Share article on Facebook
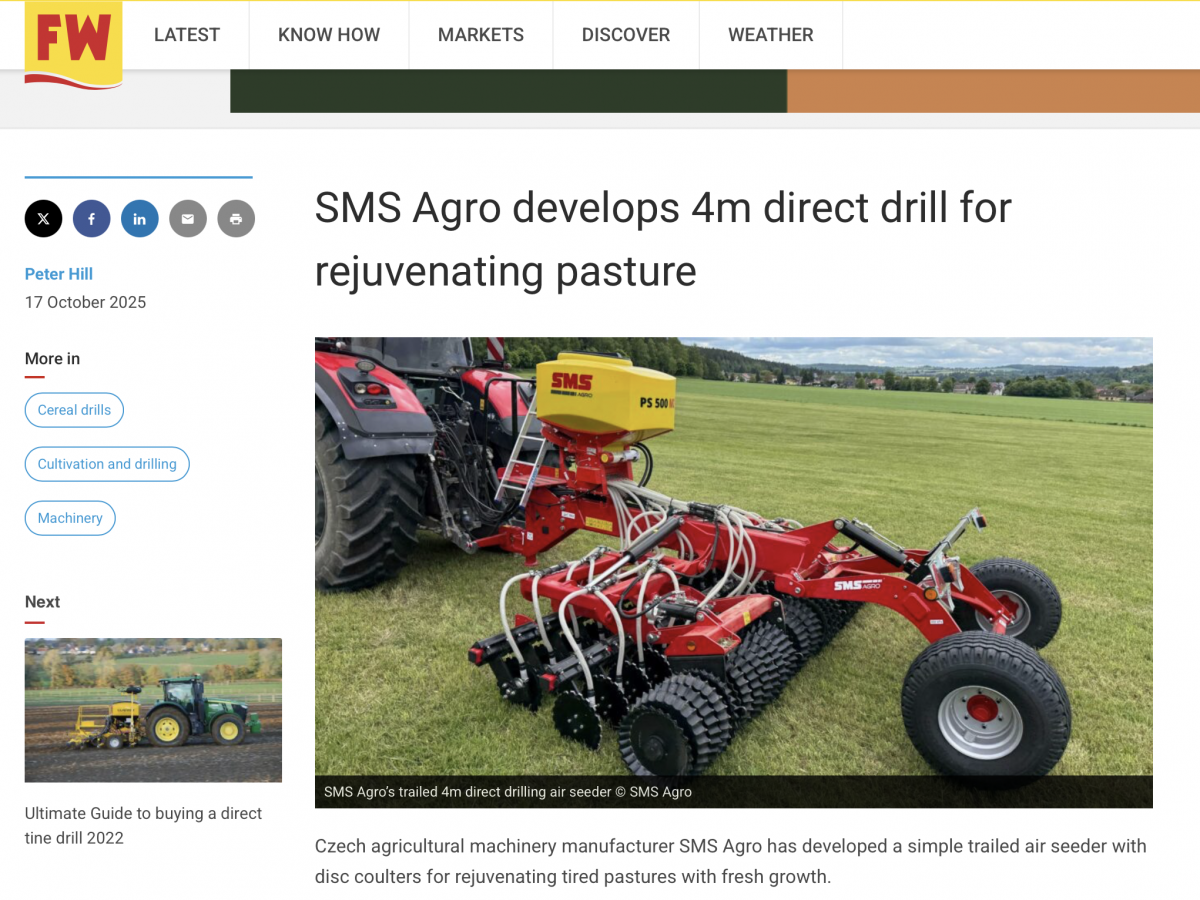1200x900 pixels. [x=91, y=219]
